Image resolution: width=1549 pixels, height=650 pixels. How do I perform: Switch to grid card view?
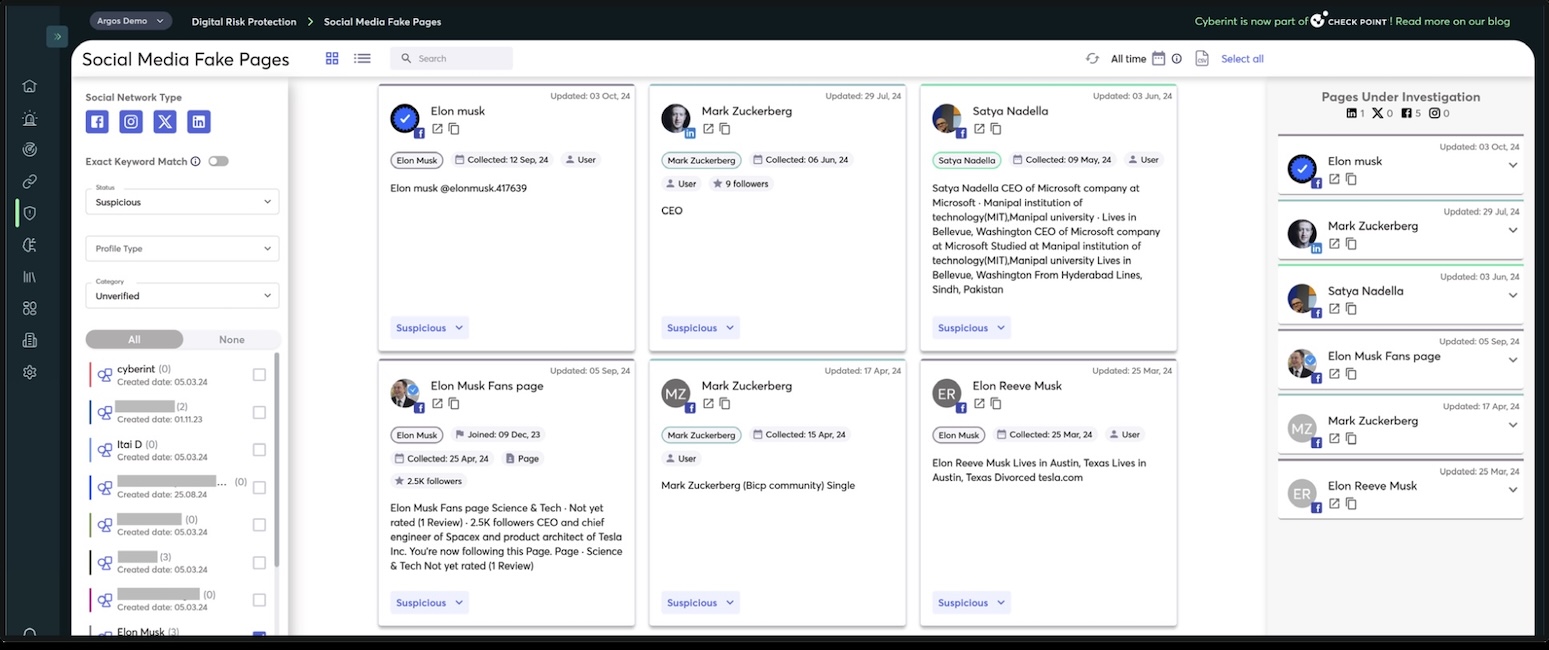pyautogui.click(x=332, y=59)
